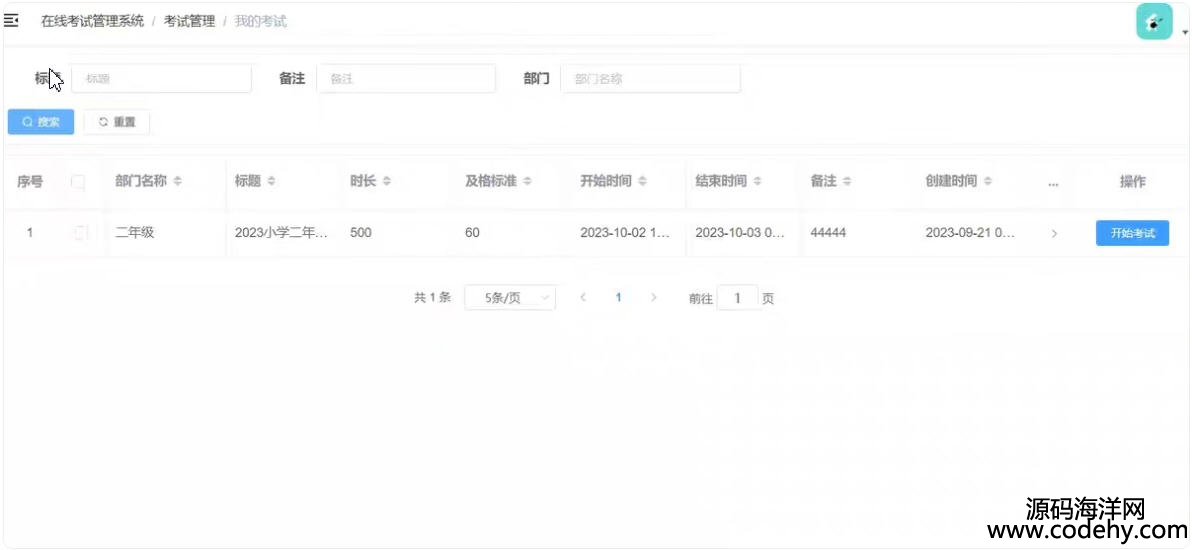Image resolution: width=1192 pixels, height=550 pixels.
Task: Toggle select-all checkbox in table header
Action: point(78,182)
